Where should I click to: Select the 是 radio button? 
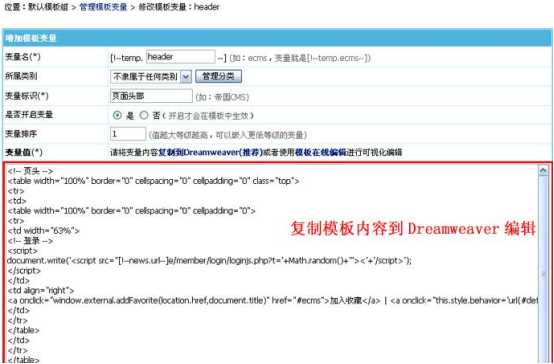[x=117, y=115]
